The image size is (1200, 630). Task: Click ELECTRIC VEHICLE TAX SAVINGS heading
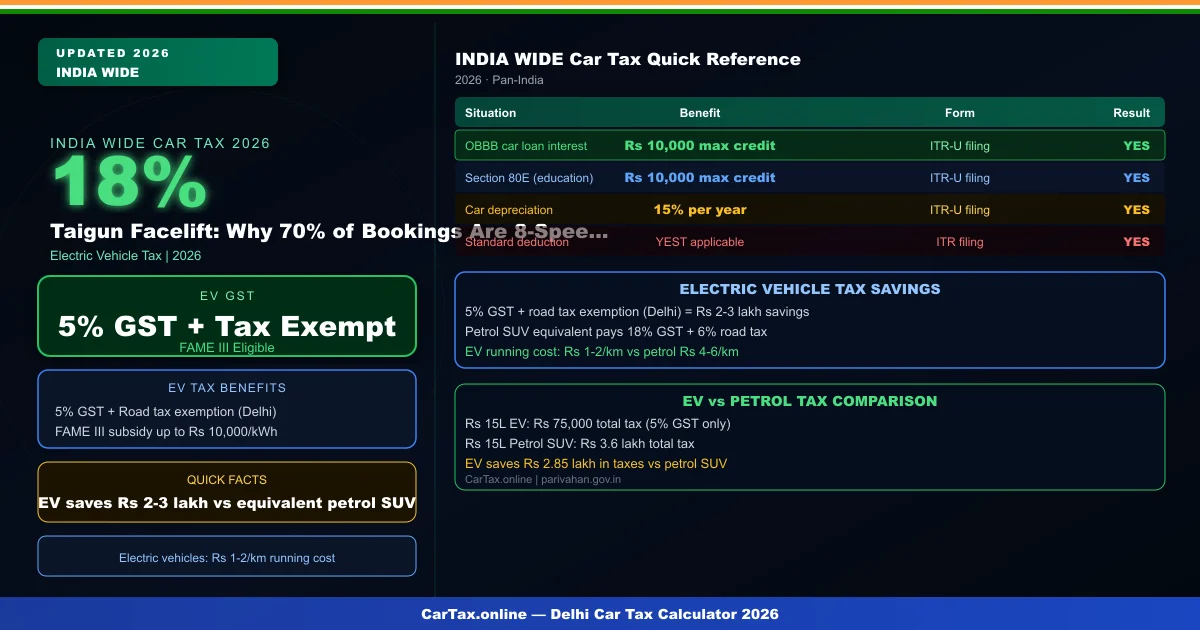coord(810,289)
